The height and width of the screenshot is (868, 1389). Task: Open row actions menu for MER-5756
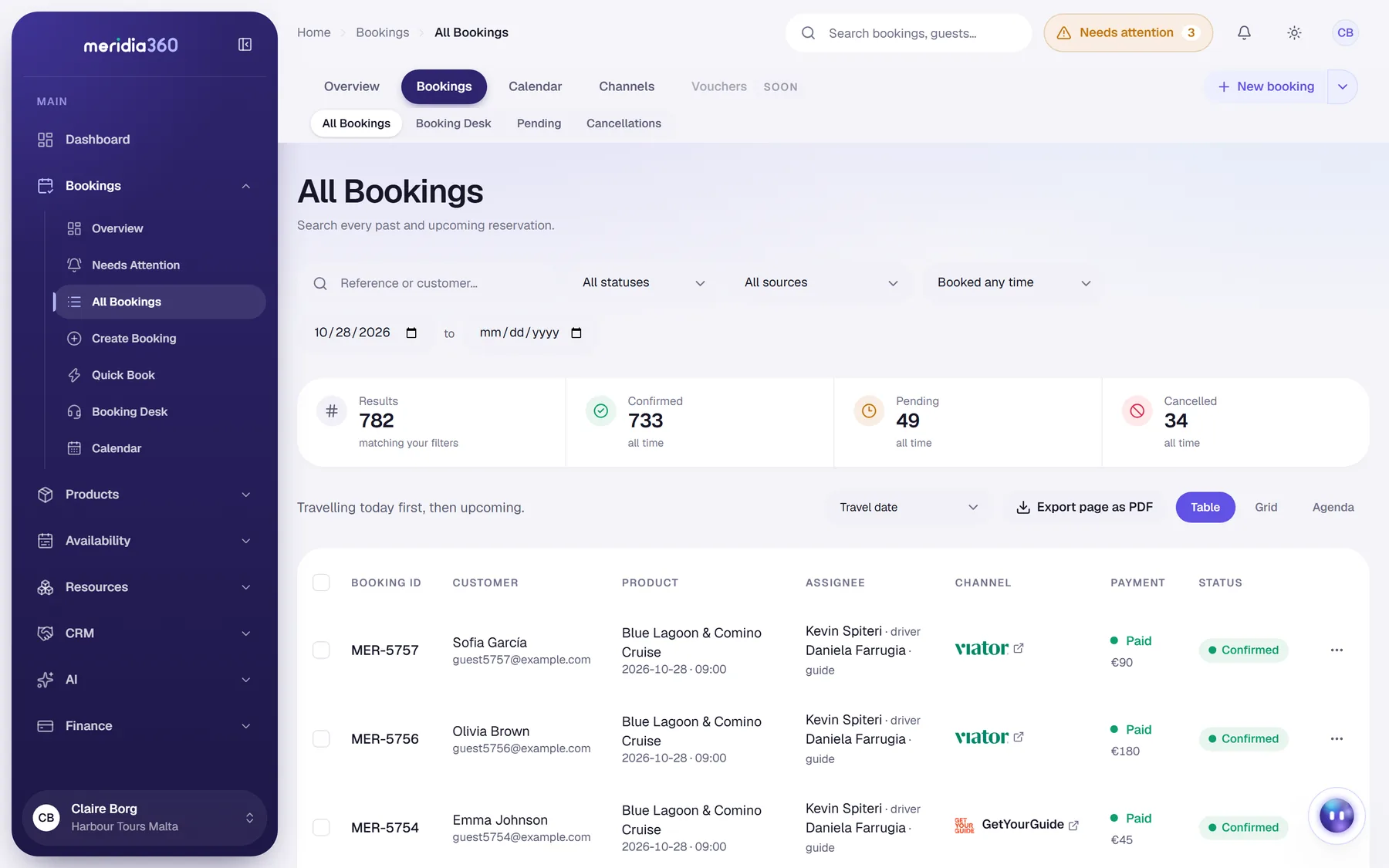click(x=1337, y=738)
